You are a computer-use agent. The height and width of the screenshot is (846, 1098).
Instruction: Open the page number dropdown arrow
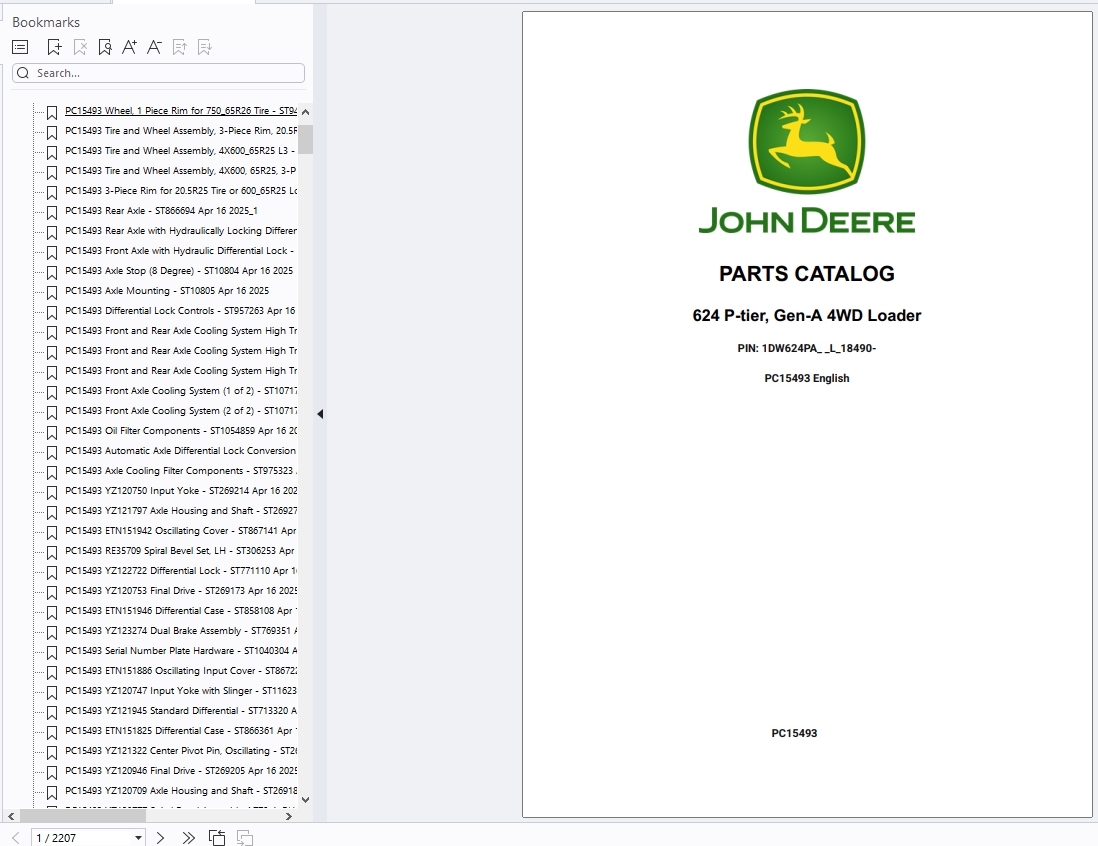click(x=138, y=838)
